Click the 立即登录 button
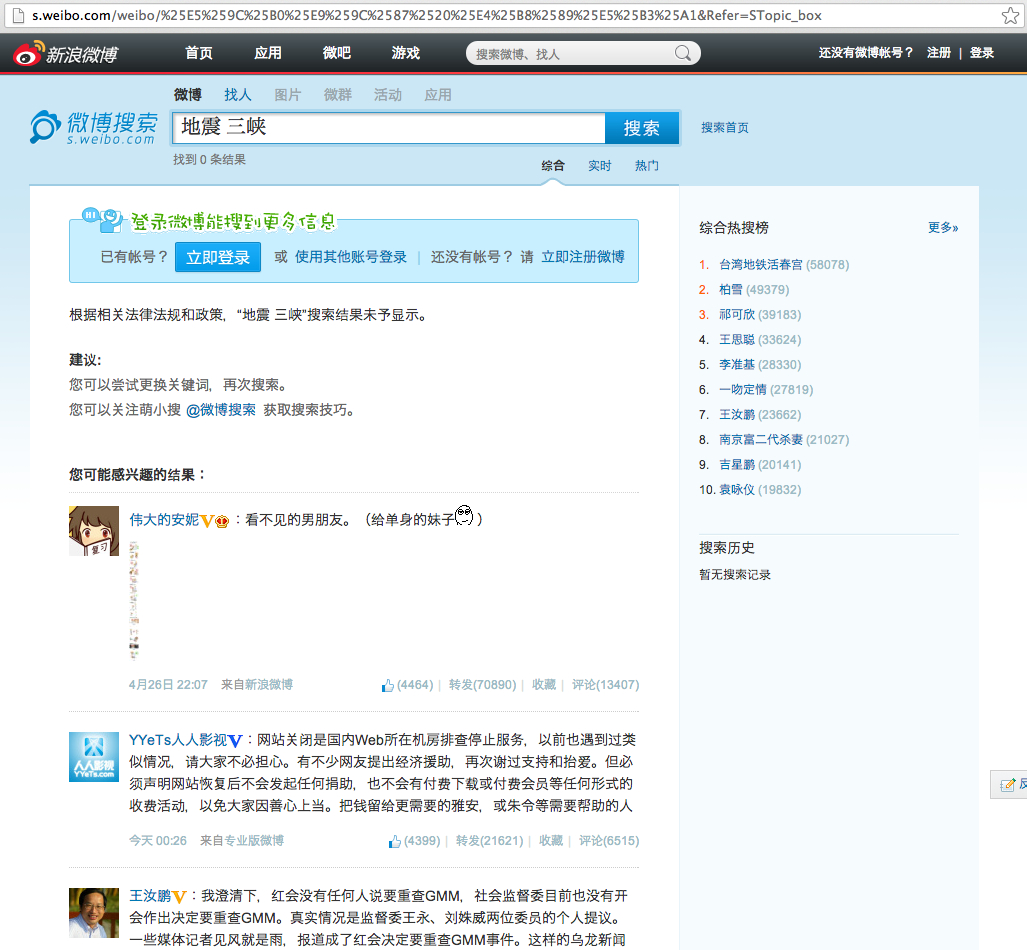 (x=218, y=257)
